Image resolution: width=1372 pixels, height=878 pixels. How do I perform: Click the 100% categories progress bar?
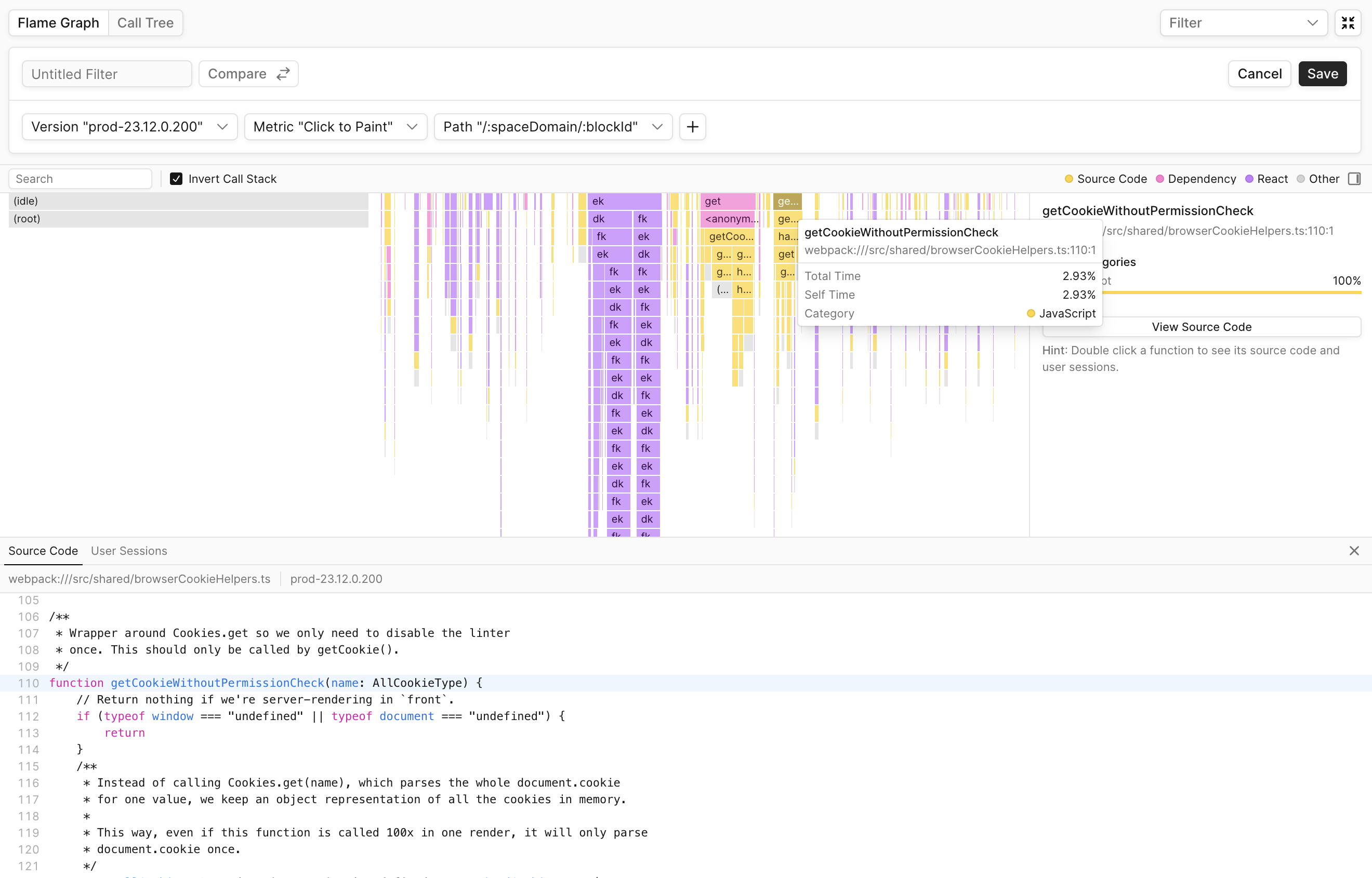(1232, 292)
